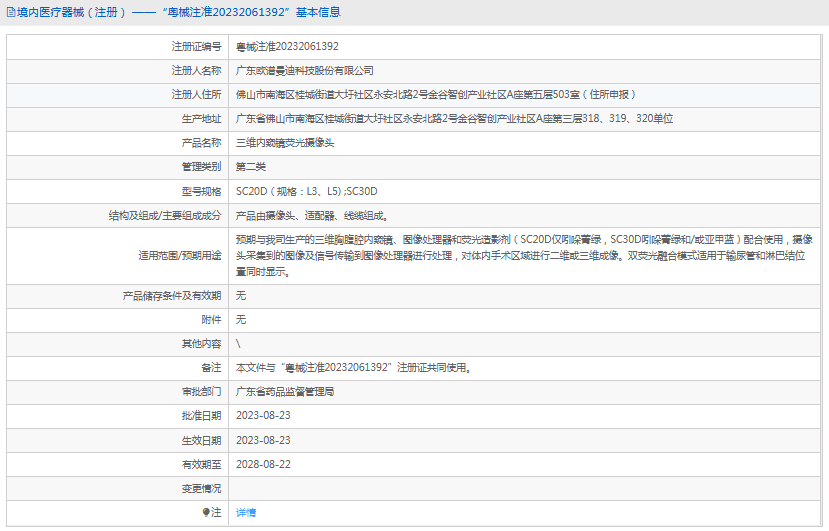
Task: Select the 生产地址 address value
Action: (454, 118)
